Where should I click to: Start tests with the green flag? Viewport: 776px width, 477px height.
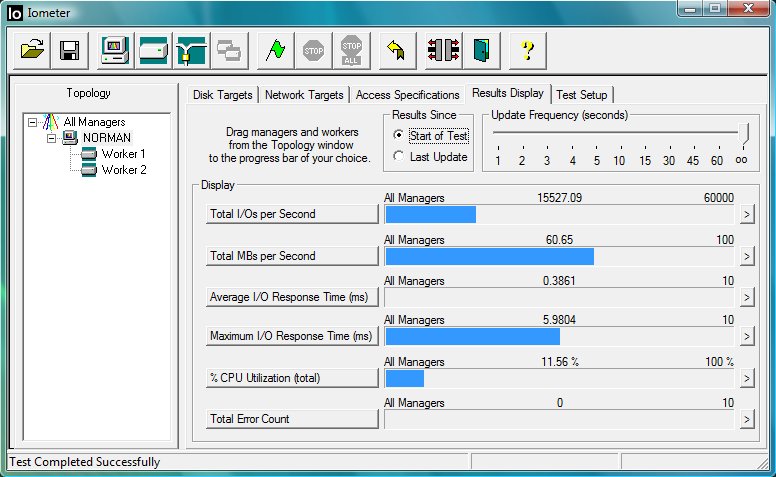click(x=276, y=50)
